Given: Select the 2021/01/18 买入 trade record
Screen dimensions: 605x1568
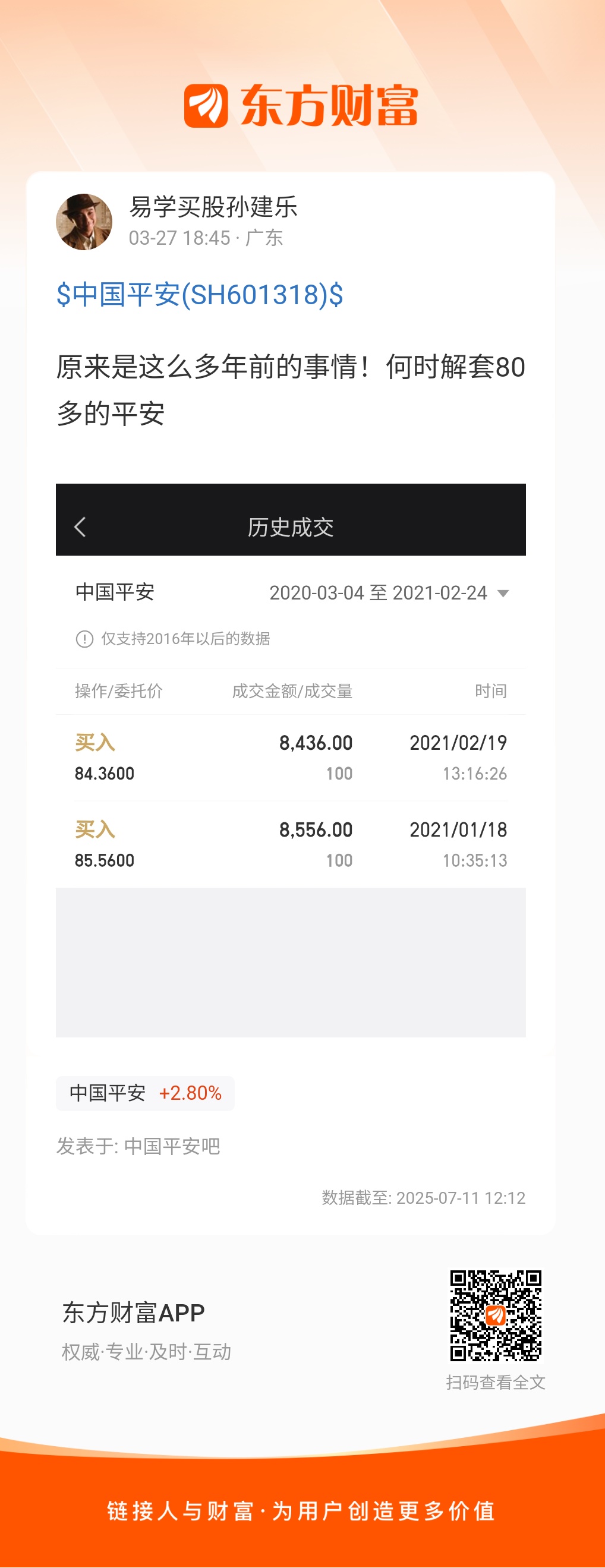Looking at the screenshot, I should (x=291, y=845).
